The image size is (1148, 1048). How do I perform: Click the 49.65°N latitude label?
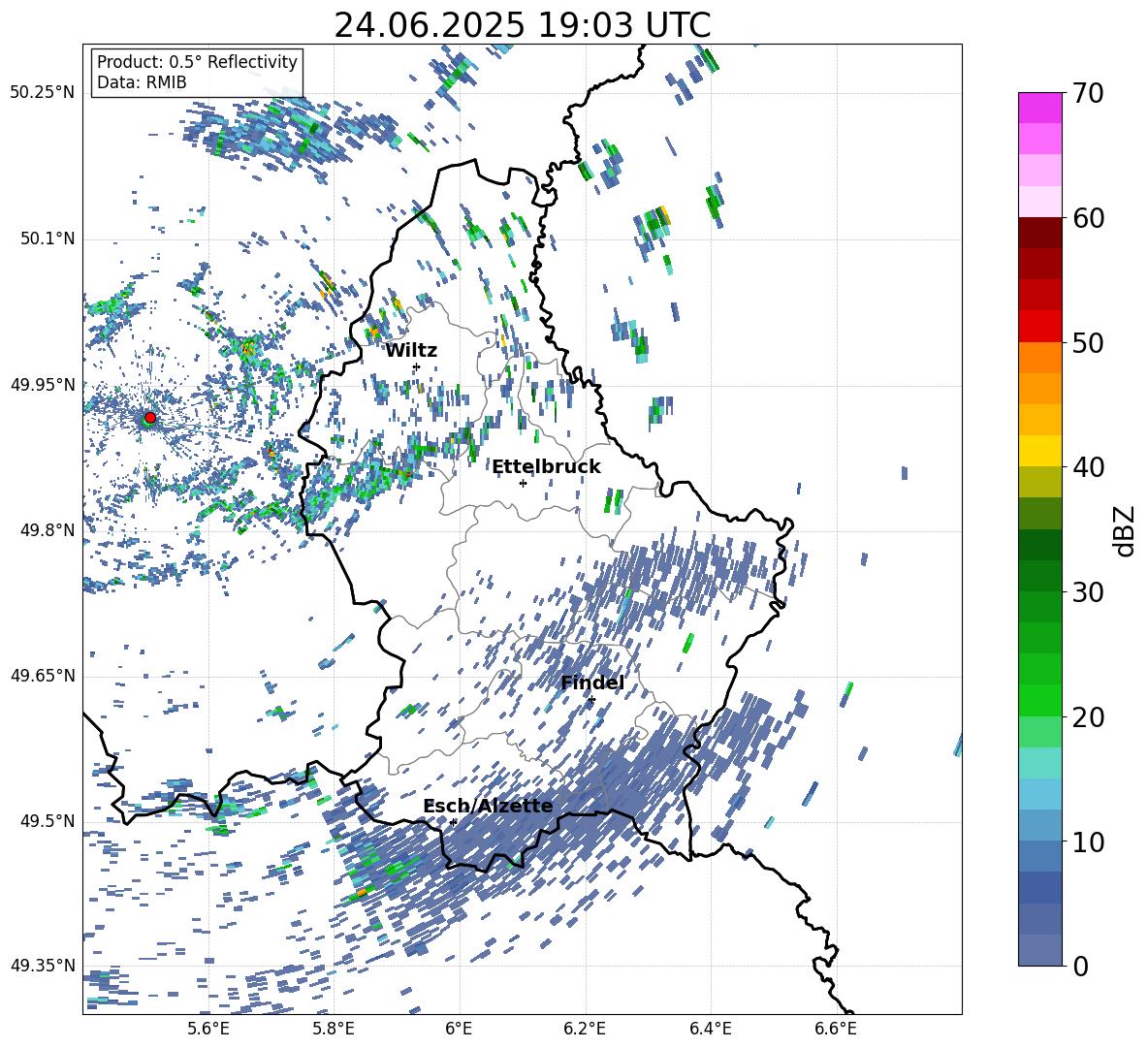[x=43, y=676]
